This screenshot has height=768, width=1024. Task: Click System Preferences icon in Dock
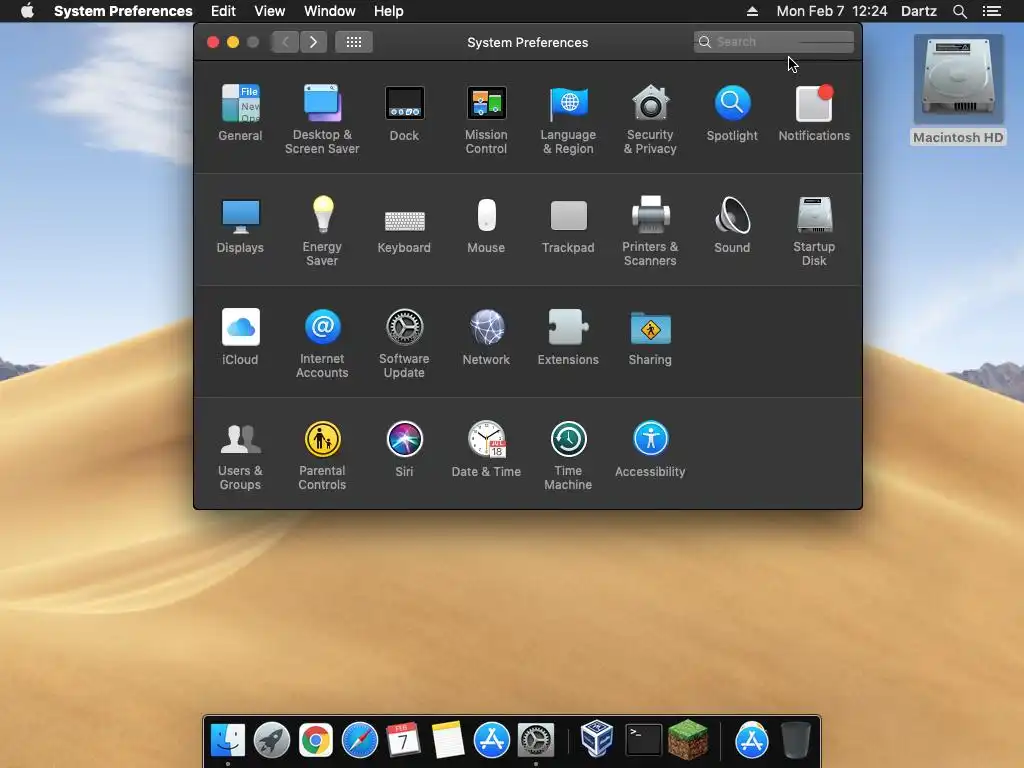pos(536,741)
